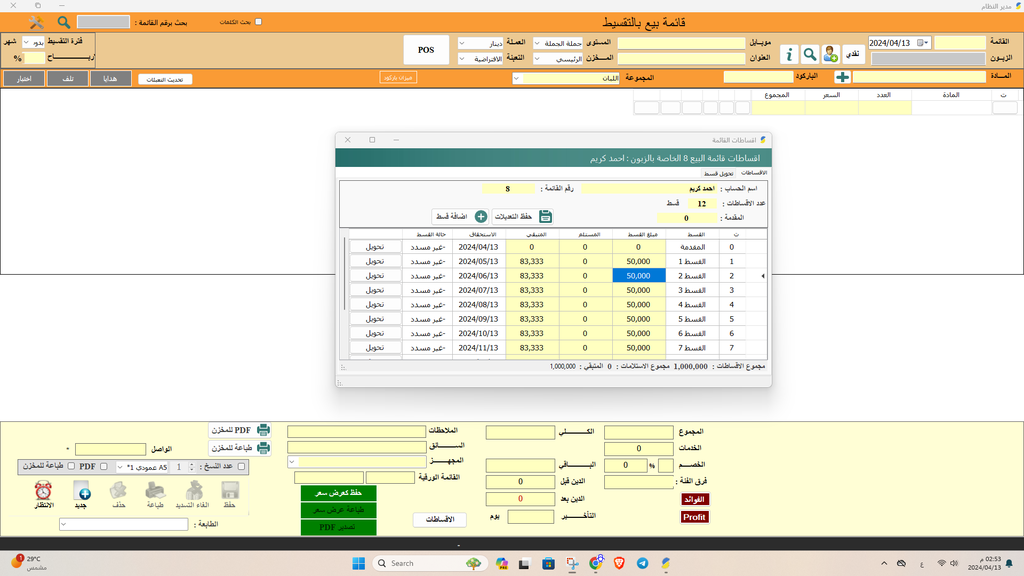The width and height of the screenshot is (1024, 576).
Task: Click the info icon next to search
Action: 788,54
